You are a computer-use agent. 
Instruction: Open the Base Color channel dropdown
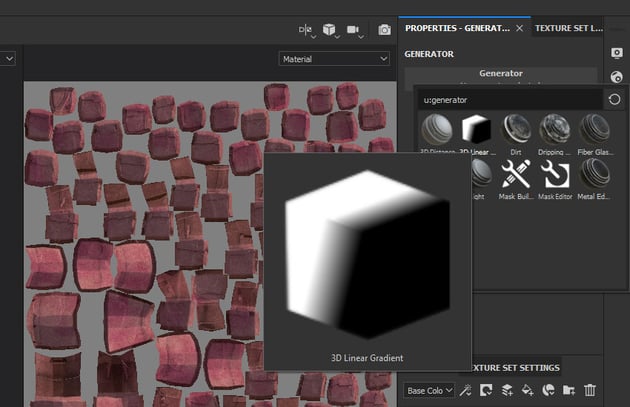click(x=430, y=390)
